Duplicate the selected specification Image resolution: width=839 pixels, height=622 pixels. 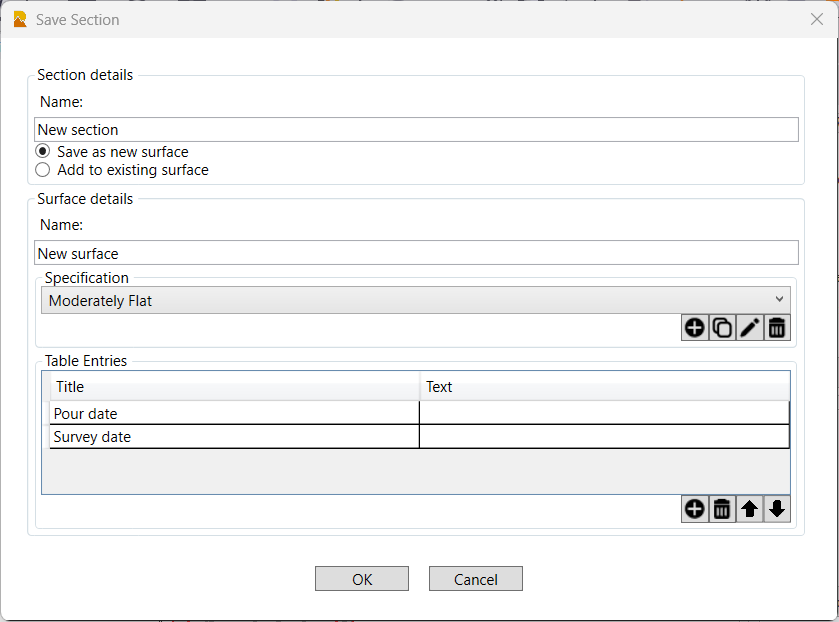pos(721,327)
